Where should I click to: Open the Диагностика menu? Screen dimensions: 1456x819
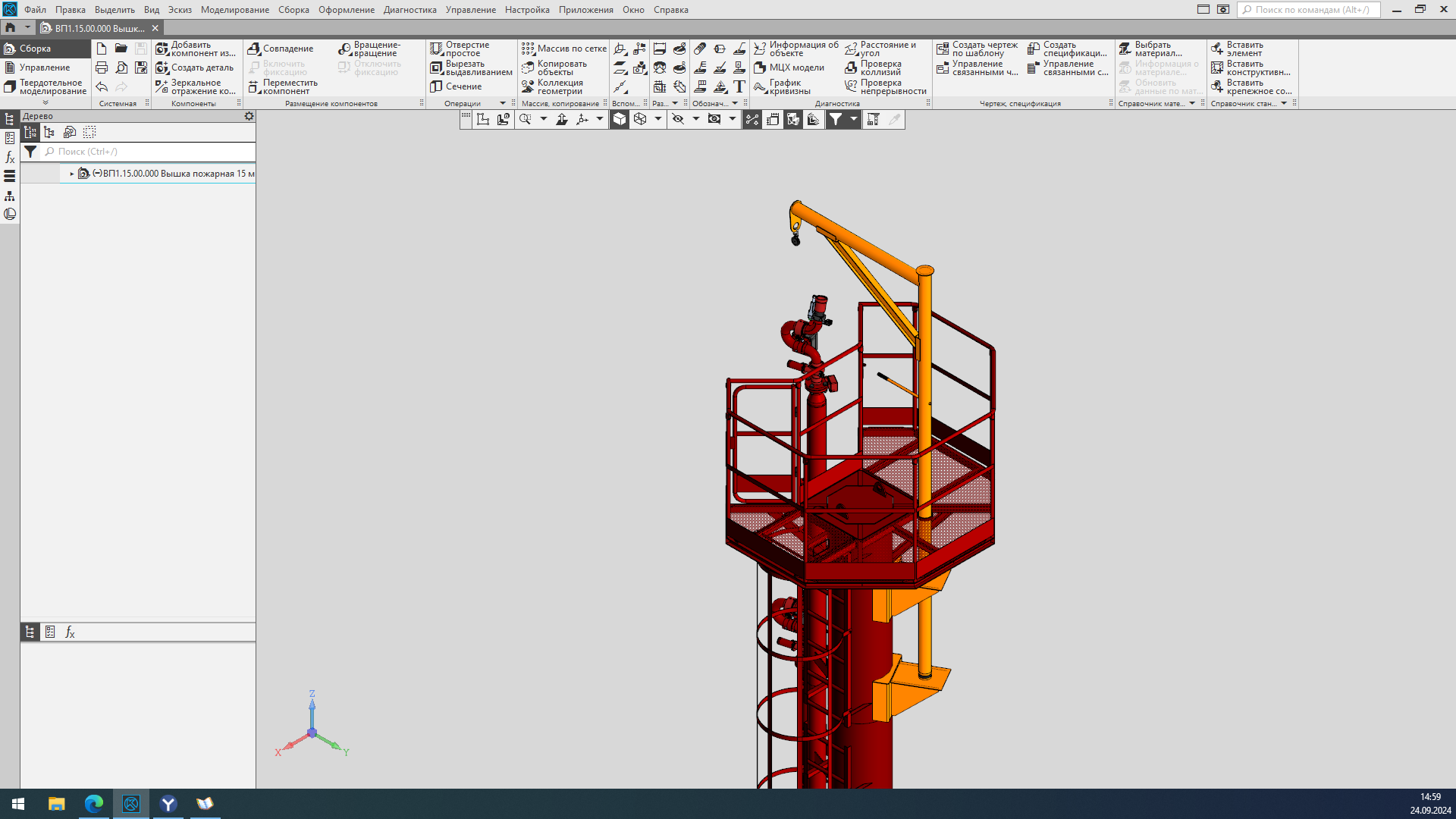409,10
